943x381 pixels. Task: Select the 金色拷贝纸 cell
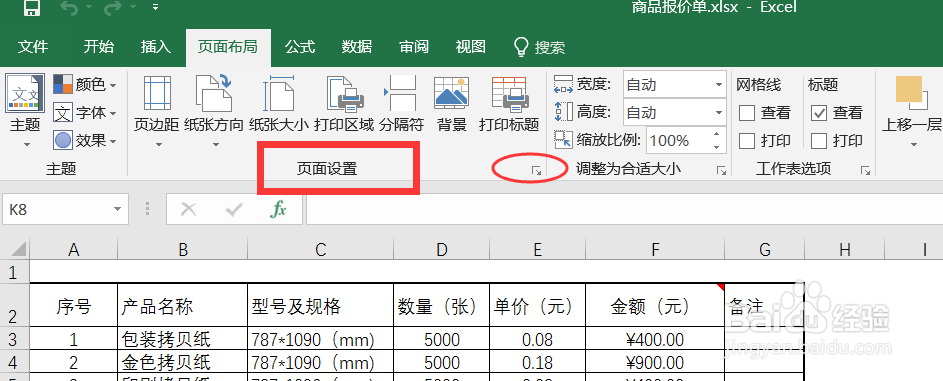click(x=182, y=363)
